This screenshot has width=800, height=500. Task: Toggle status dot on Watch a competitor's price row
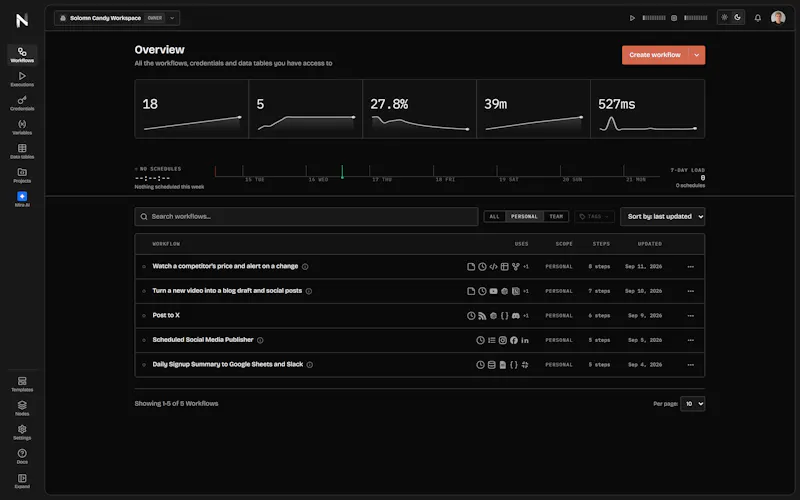point(144,266)
